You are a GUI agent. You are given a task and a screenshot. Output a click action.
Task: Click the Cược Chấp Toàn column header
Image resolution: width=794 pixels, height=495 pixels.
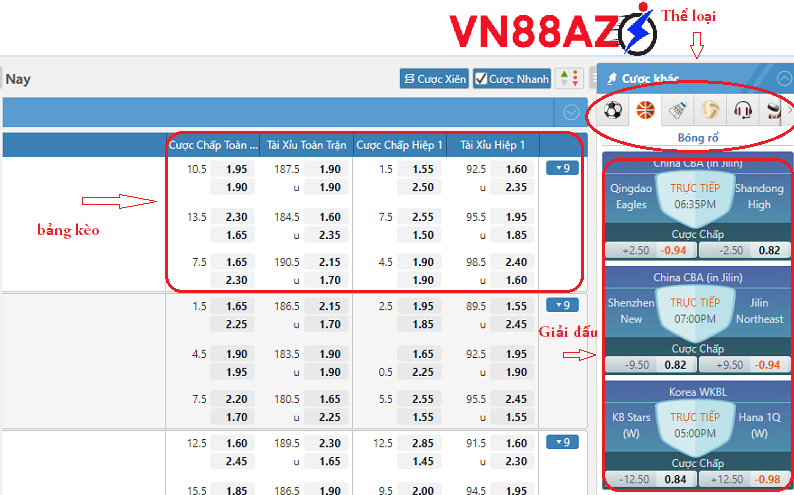pos(213,145)
